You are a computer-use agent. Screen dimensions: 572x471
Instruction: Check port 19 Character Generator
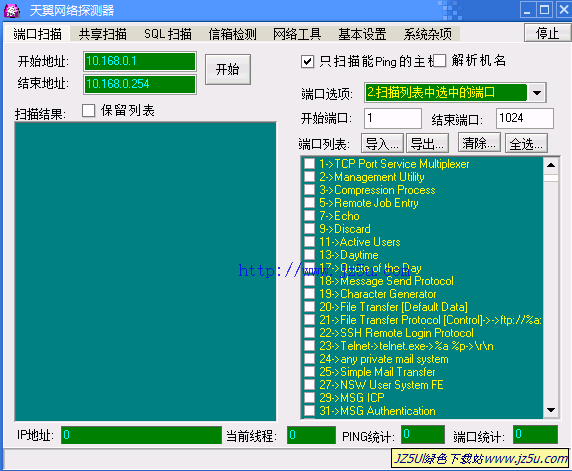pos(309,294)
